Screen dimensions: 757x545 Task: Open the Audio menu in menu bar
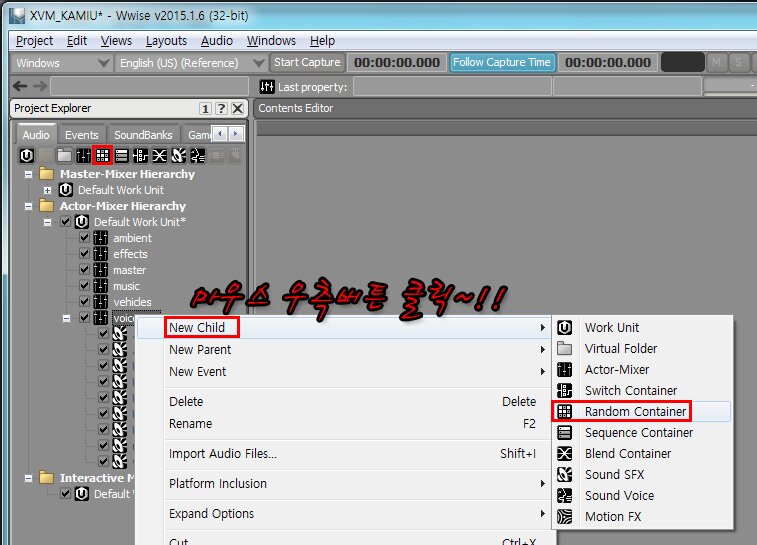pos(217,41)
